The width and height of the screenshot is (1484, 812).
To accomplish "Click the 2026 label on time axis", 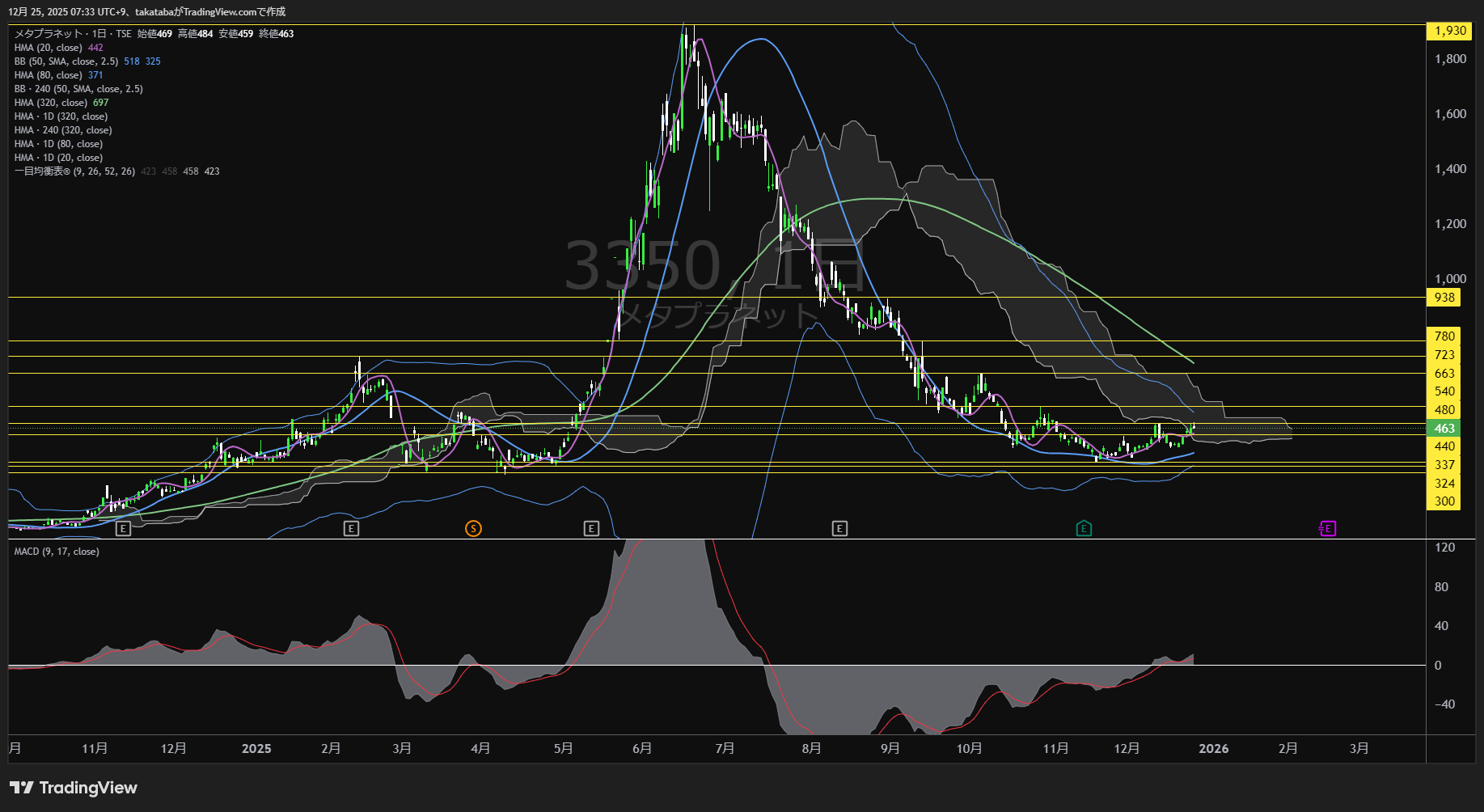I will coord(1213,749).
